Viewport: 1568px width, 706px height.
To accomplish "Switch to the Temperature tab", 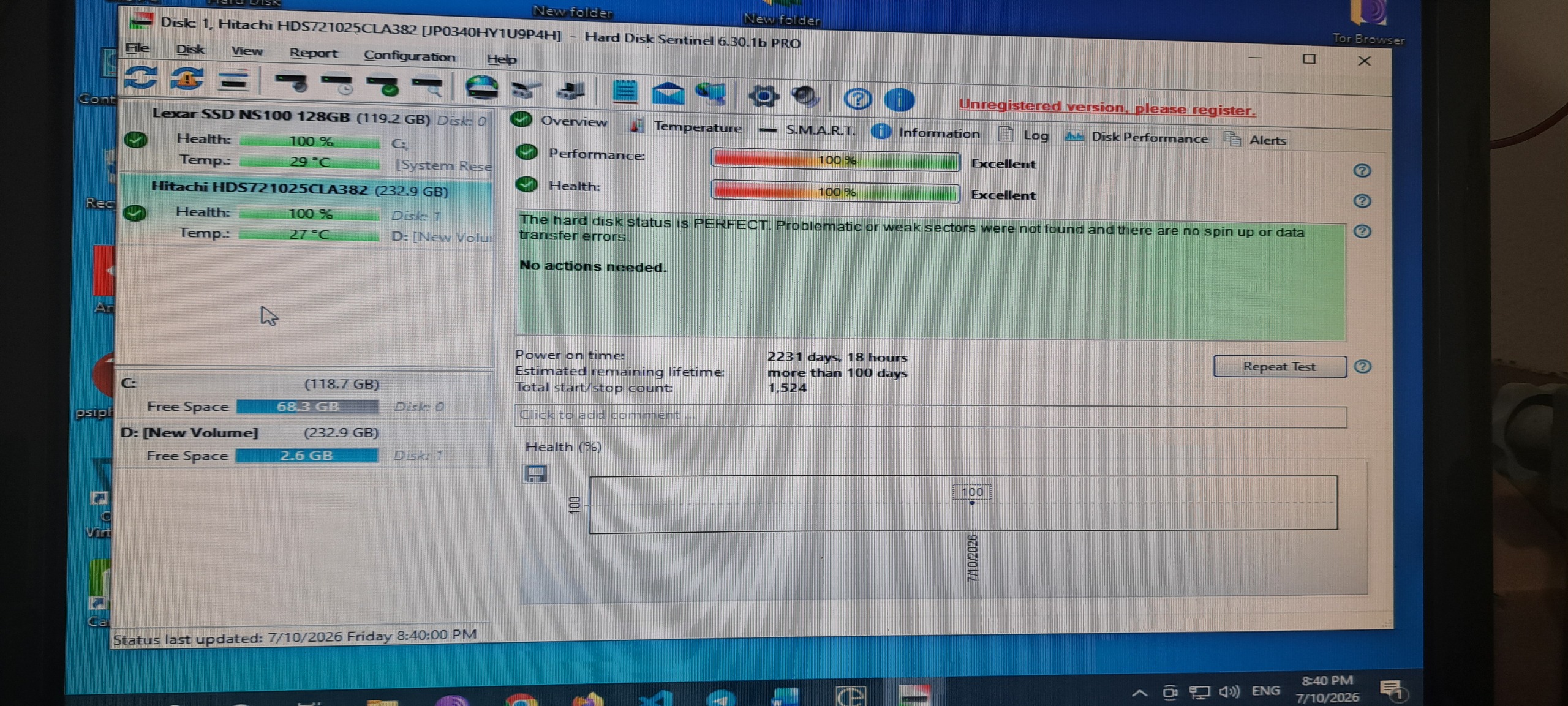I will pos(686,126).
